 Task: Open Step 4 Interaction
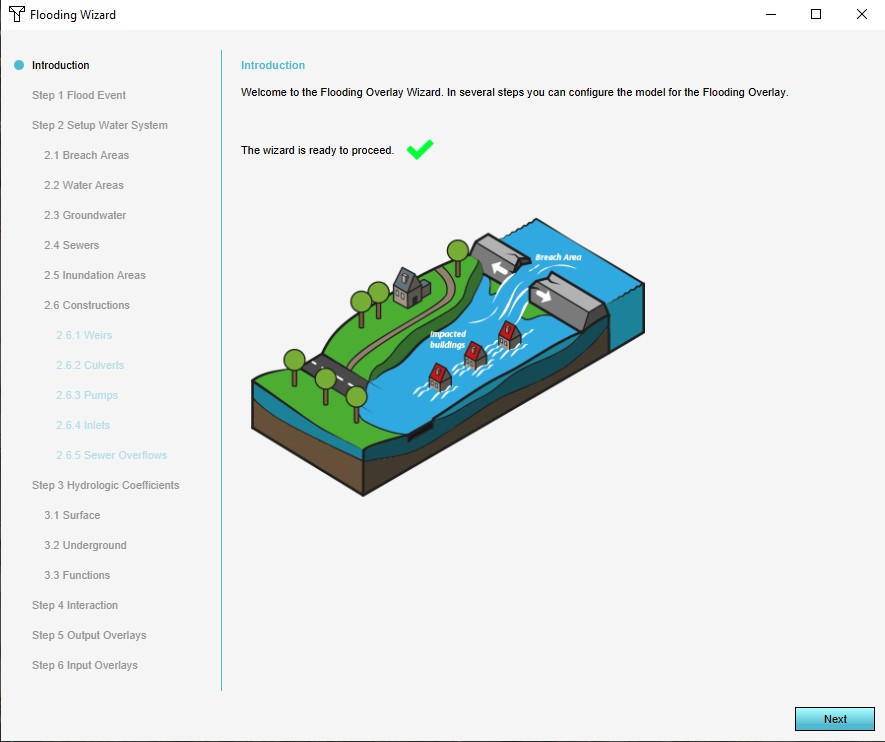pyautogui.click(x=74, y=605)
